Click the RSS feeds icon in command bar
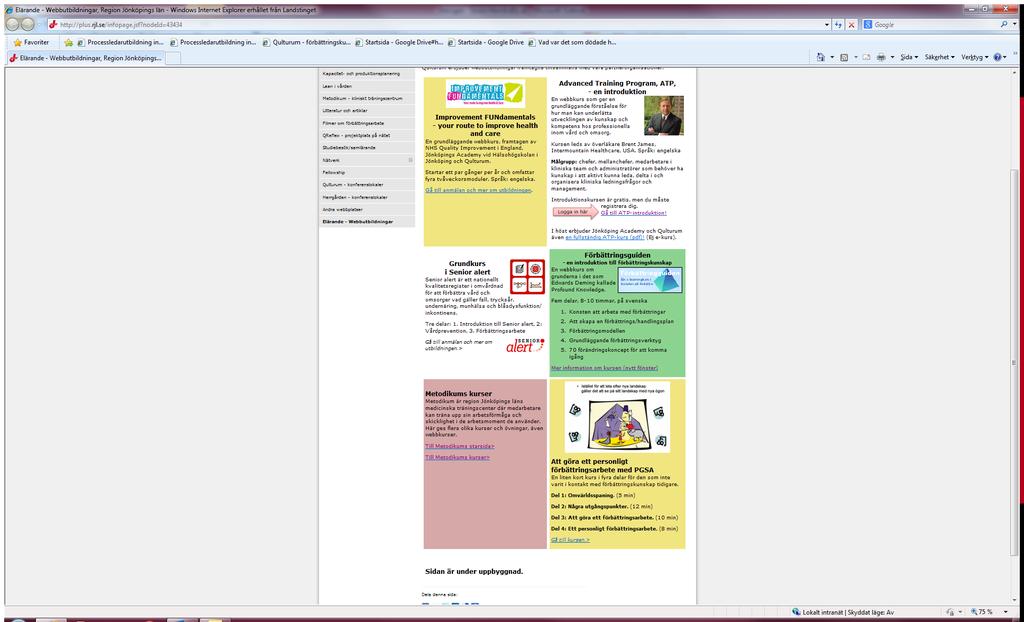Image resolution: width=1024 pixels, height=622 pixels. click(x=844, y=57)
